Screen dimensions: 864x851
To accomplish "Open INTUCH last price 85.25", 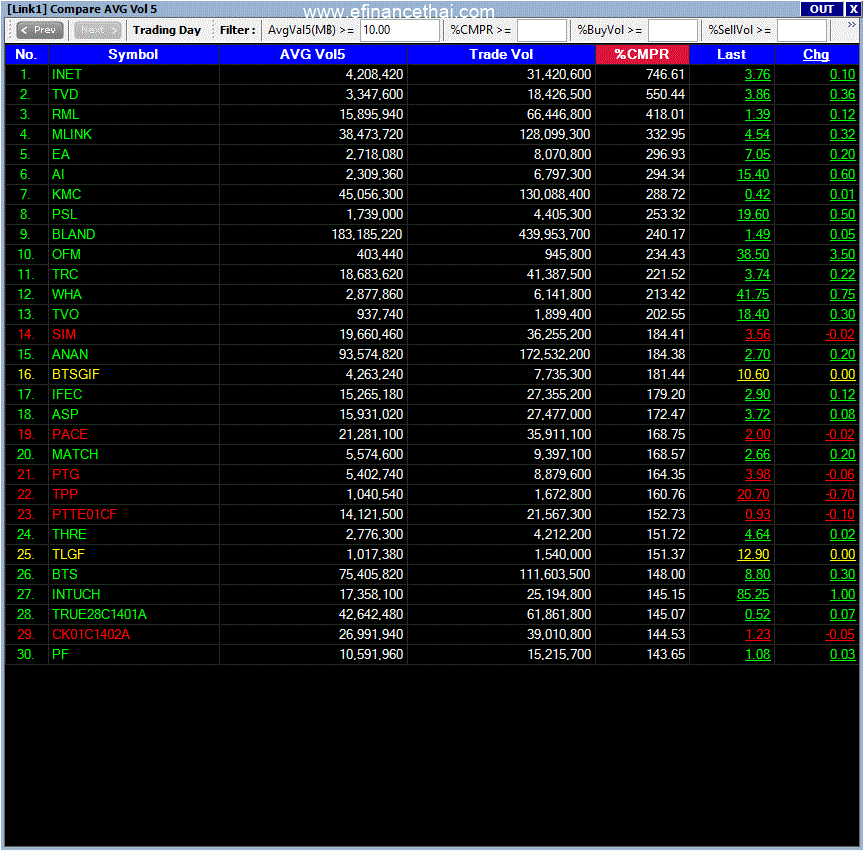I will (753, 594).
